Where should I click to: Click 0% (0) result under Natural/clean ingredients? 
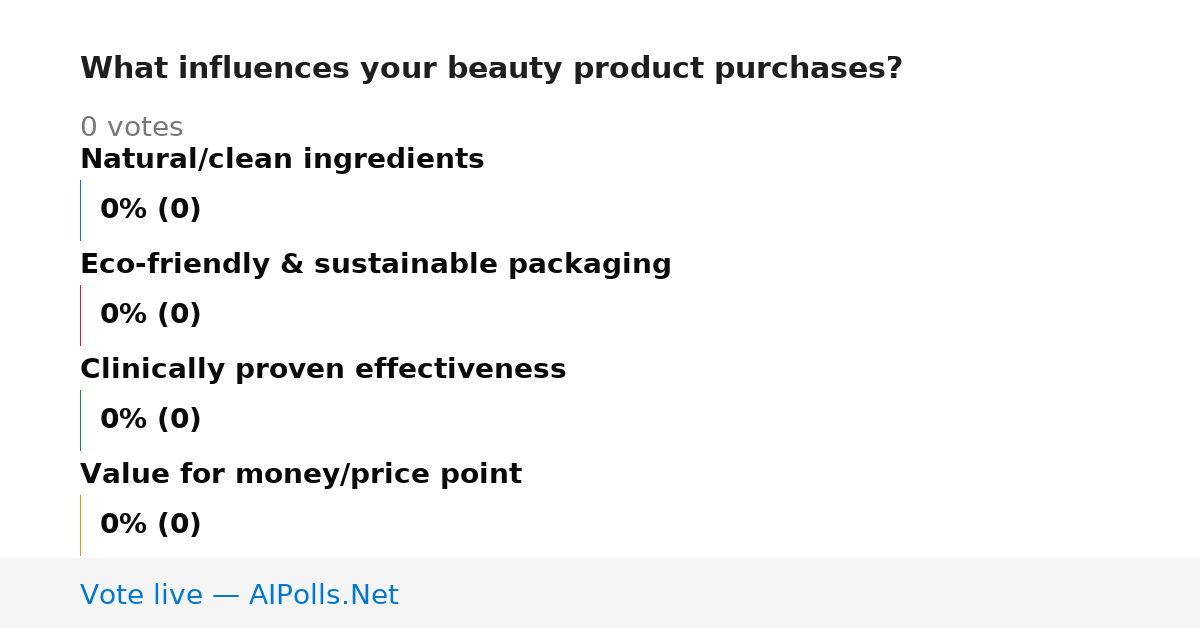click(x=150, y=210)
